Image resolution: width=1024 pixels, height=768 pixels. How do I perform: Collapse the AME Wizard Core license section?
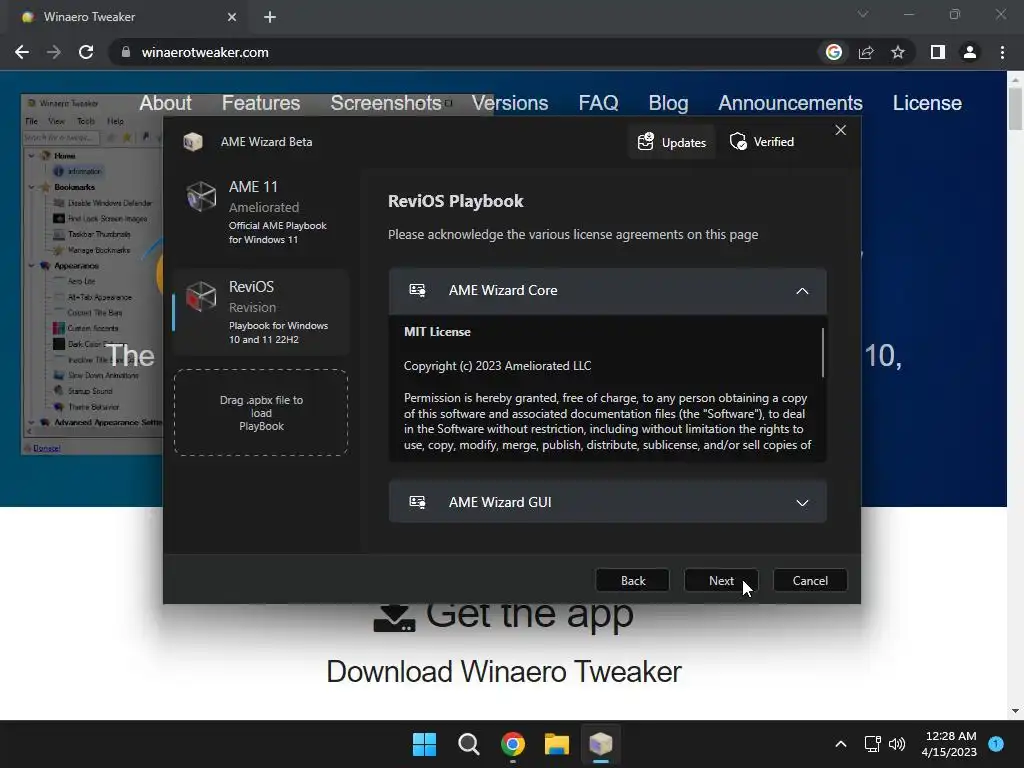802,291
